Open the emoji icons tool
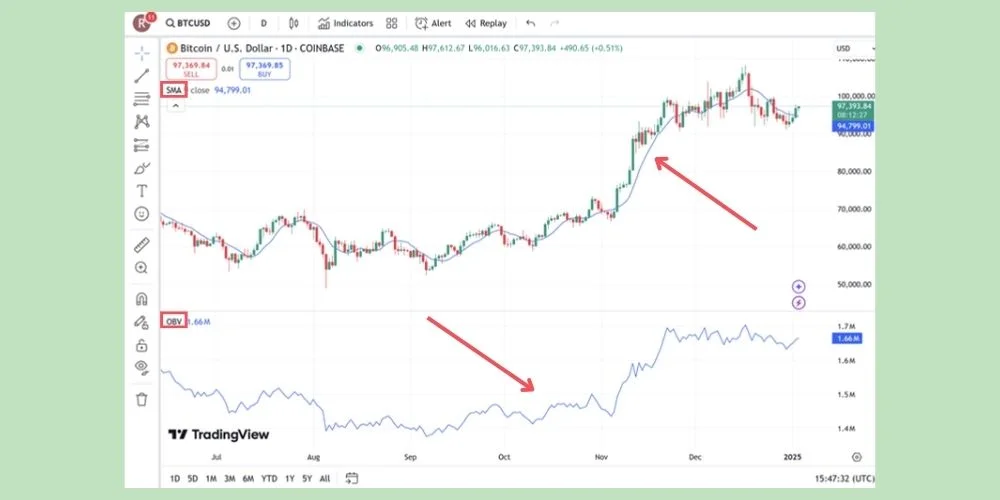 pyautogui.click(x=142, y=214)
